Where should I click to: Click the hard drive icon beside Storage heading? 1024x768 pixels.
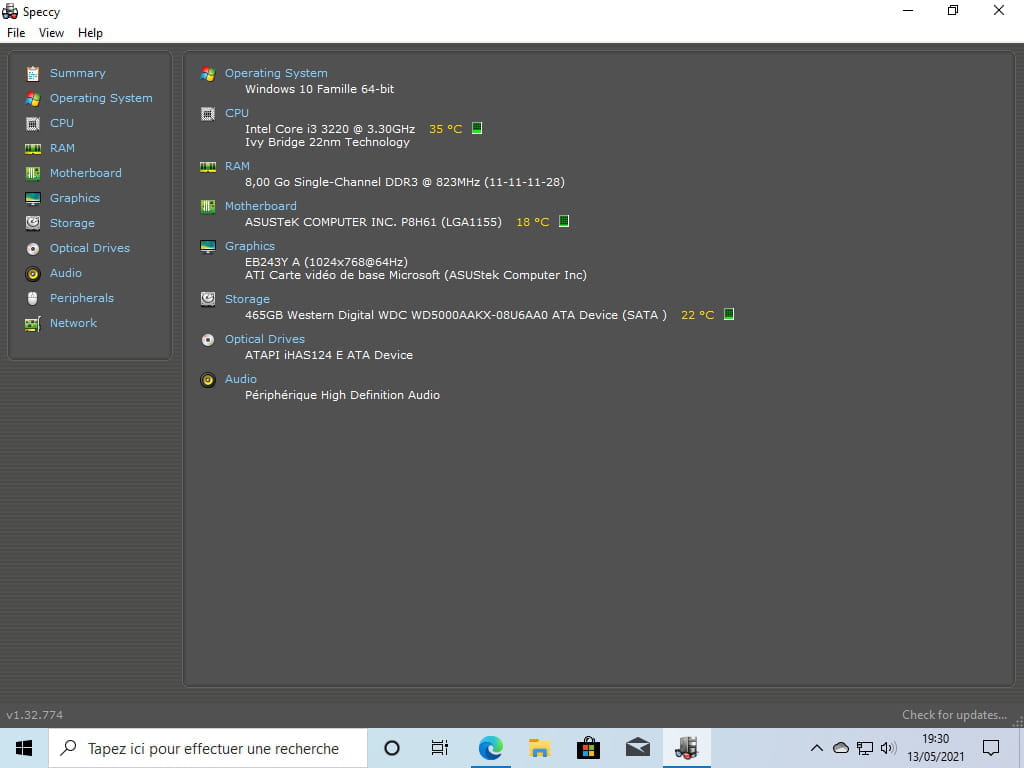(x=208, y=299)
